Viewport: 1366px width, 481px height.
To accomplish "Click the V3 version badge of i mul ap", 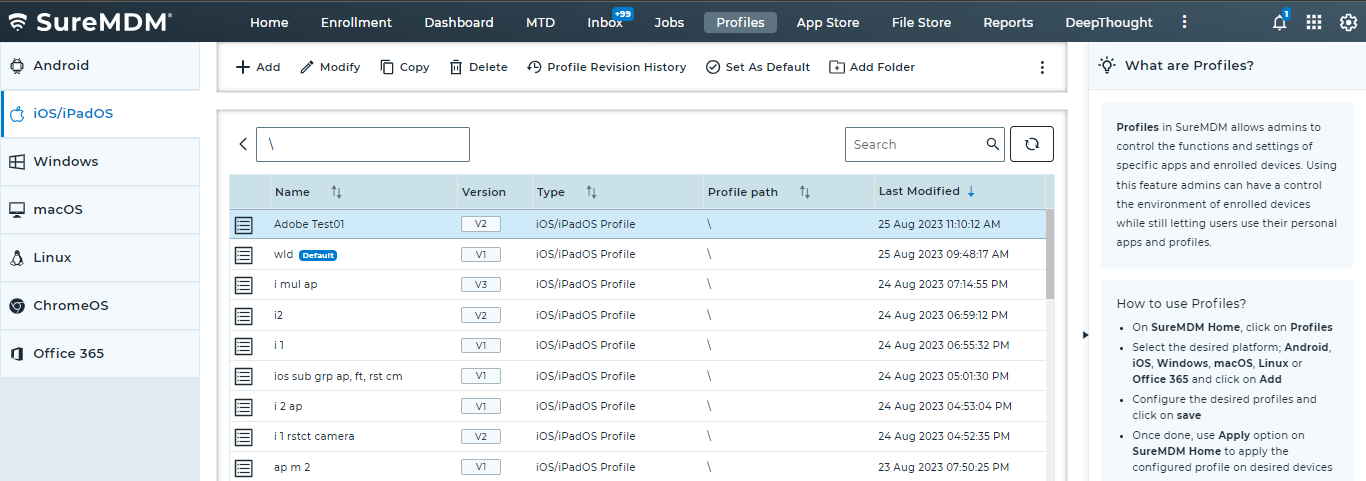I will pyautogui.click(x=481, y=285).
